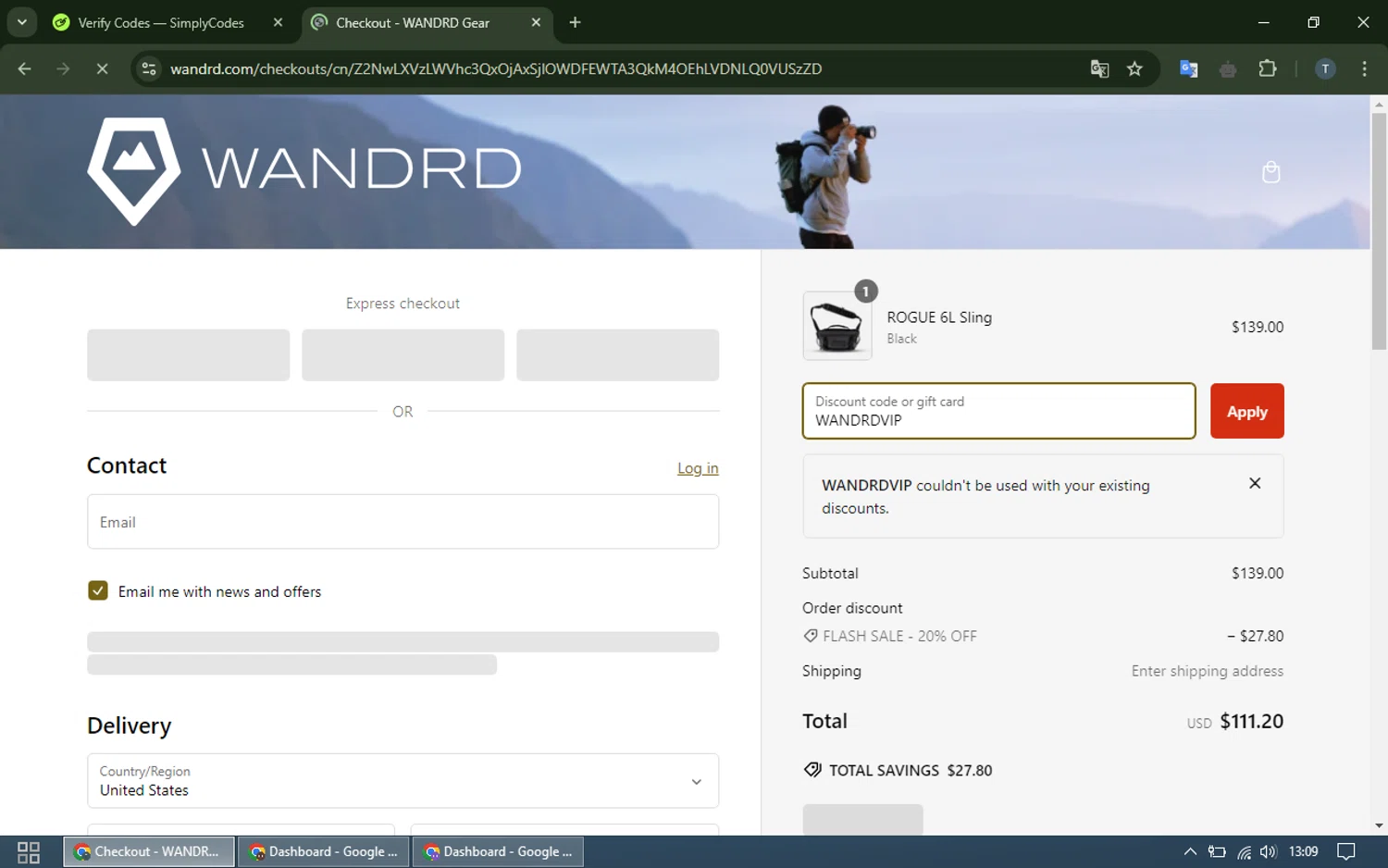1388x868 pixels.
Task: Open Chrome three-dot menu
Action: tap(1364, 68)
